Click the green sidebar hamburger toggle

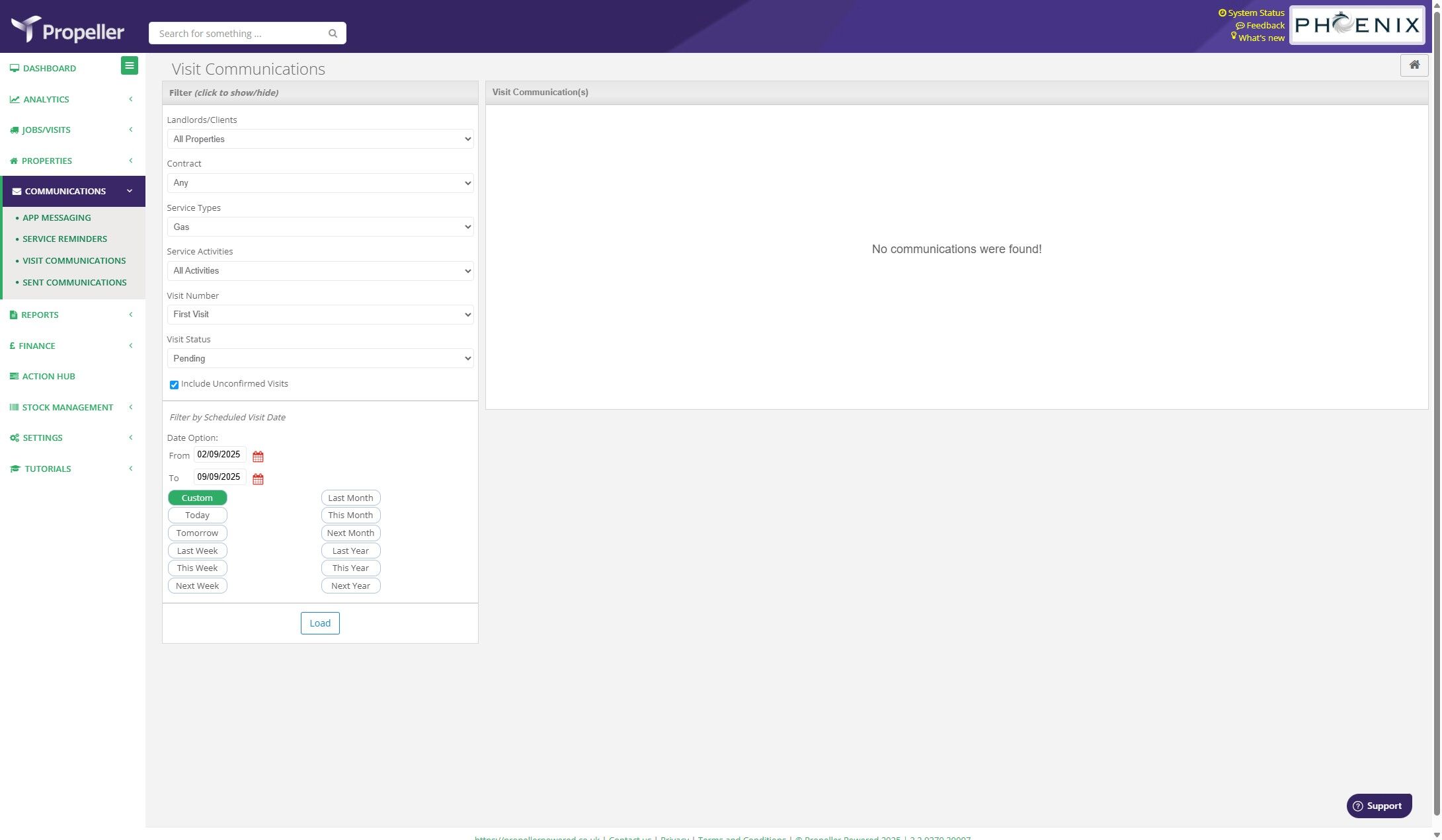[x=130, y=65]
